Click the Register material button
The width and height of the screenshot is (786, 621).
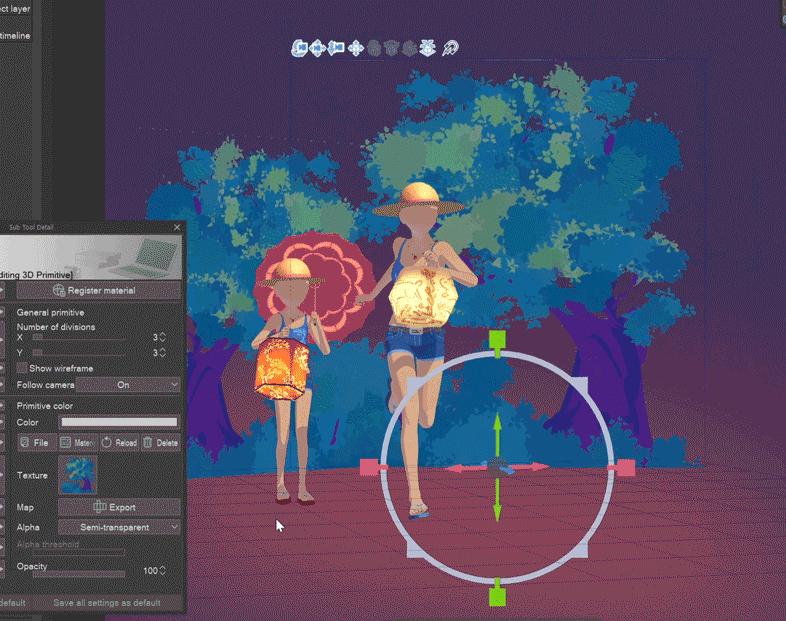pyautogui.click(x=99, y=290)
